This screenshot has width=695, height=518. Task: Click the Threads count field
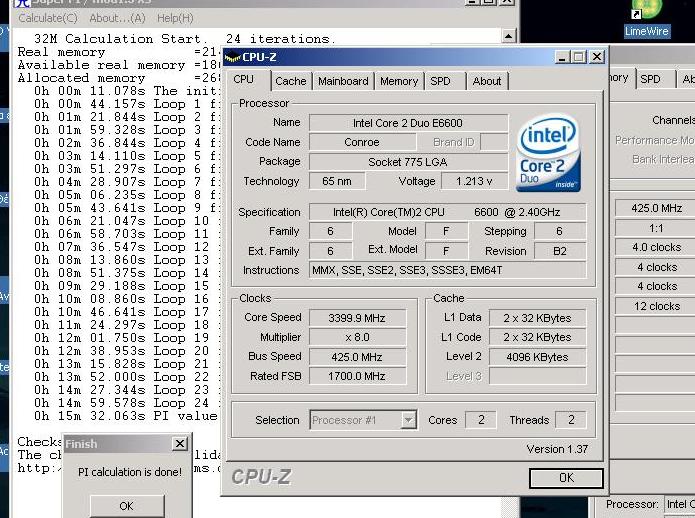coord(571,420)
